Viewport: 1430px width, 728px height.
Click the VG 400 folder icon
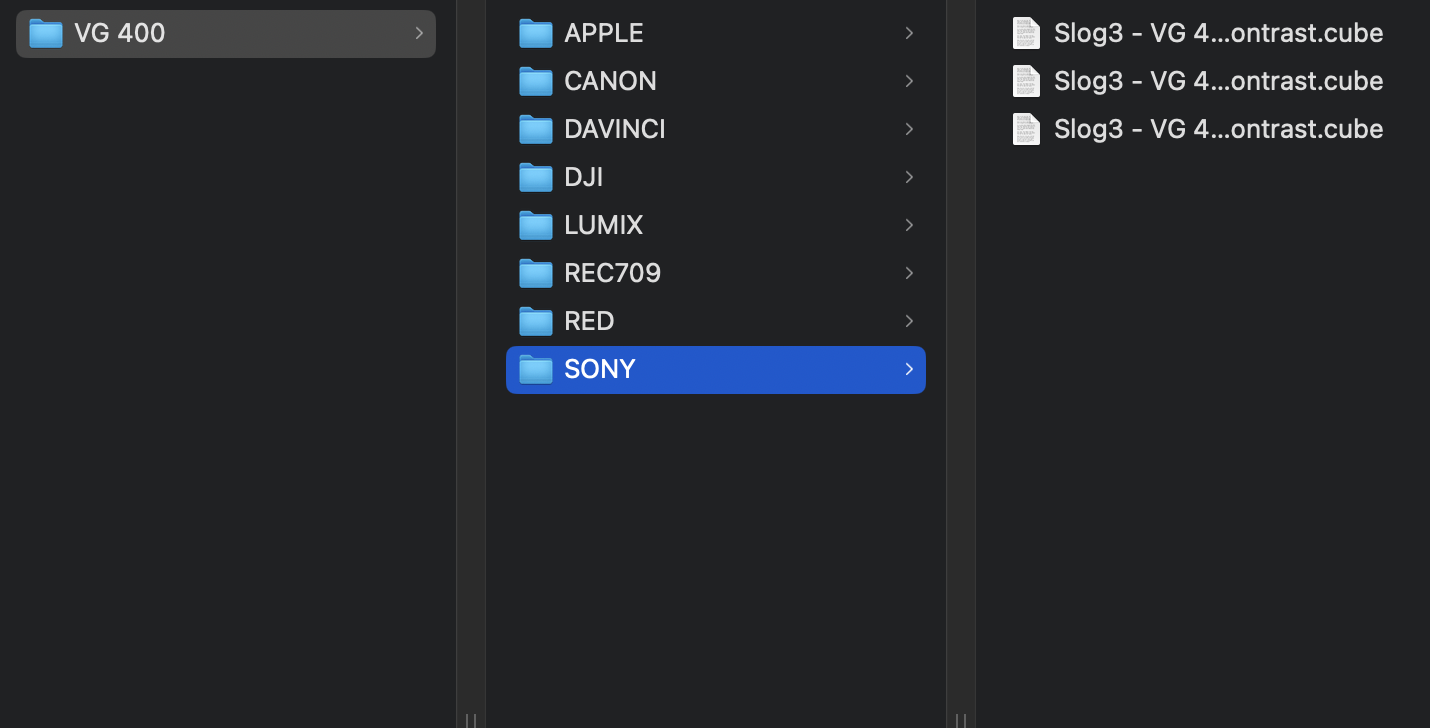click(46, 34)
